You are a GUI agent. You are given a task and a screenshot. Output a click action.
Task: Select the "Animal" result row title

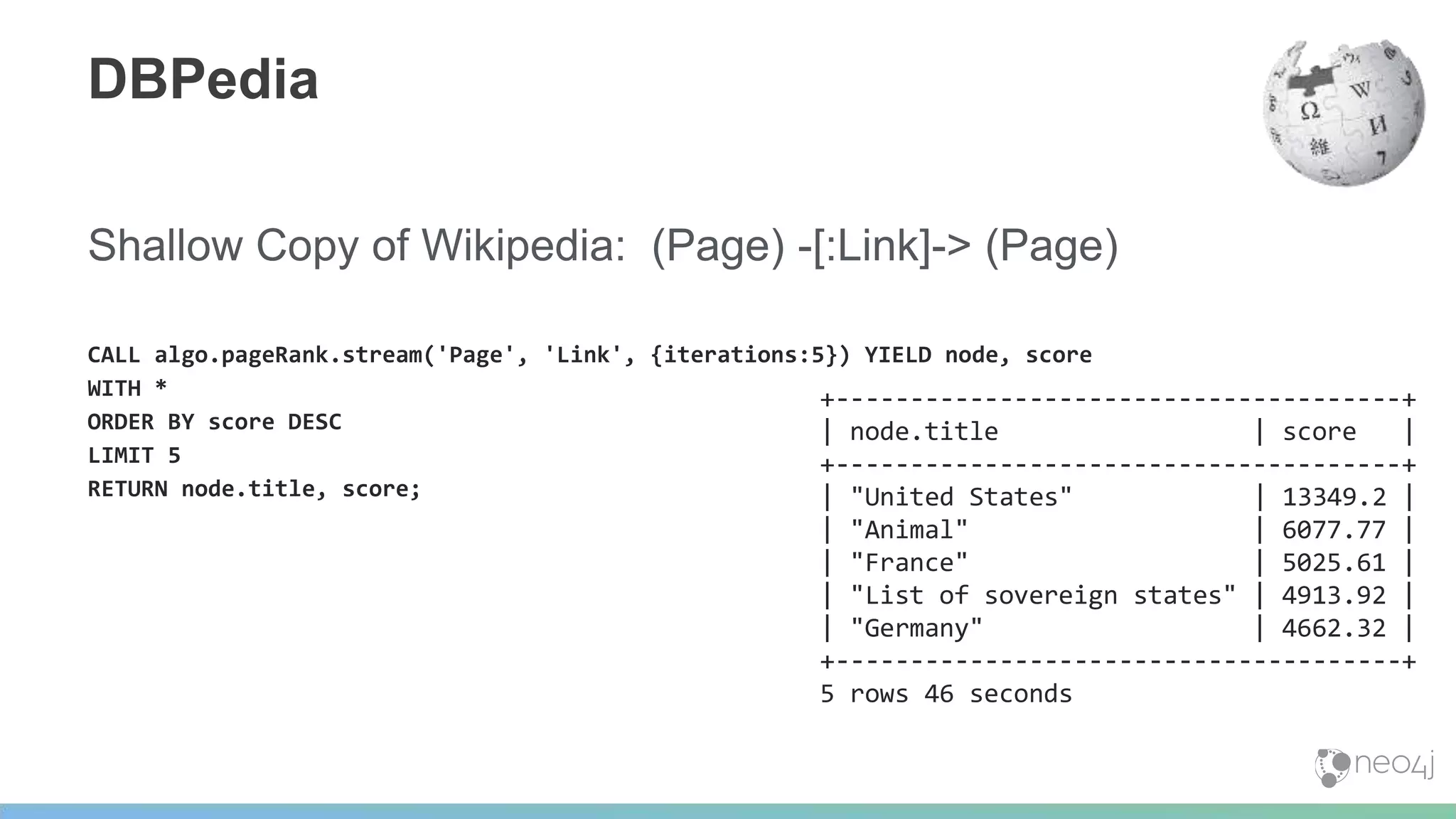pos(909,530)
